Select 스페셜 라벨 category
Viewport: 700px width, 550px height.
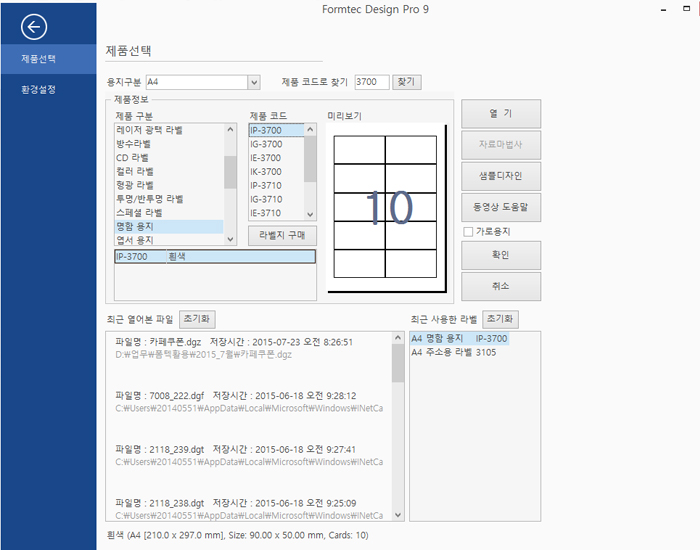pos(169,213)
